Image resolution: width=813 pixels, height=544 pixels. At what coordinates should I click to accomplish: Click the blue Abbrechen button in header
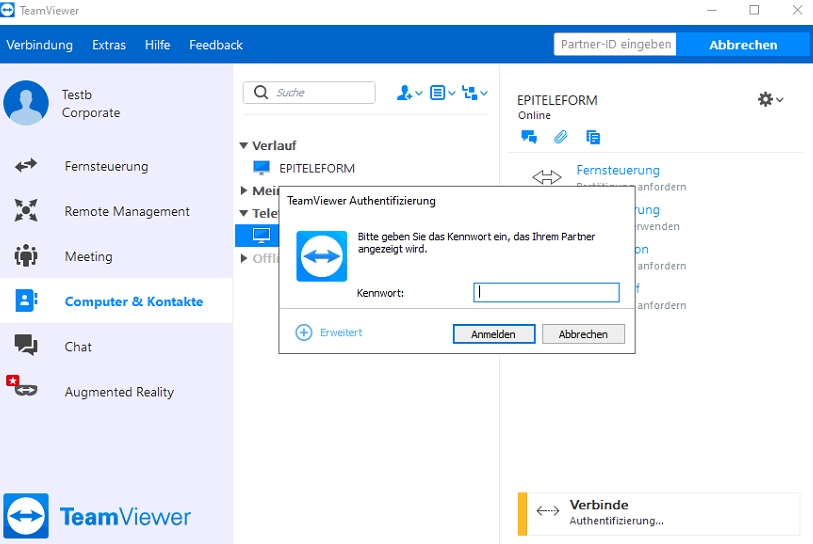click(743, 45)
